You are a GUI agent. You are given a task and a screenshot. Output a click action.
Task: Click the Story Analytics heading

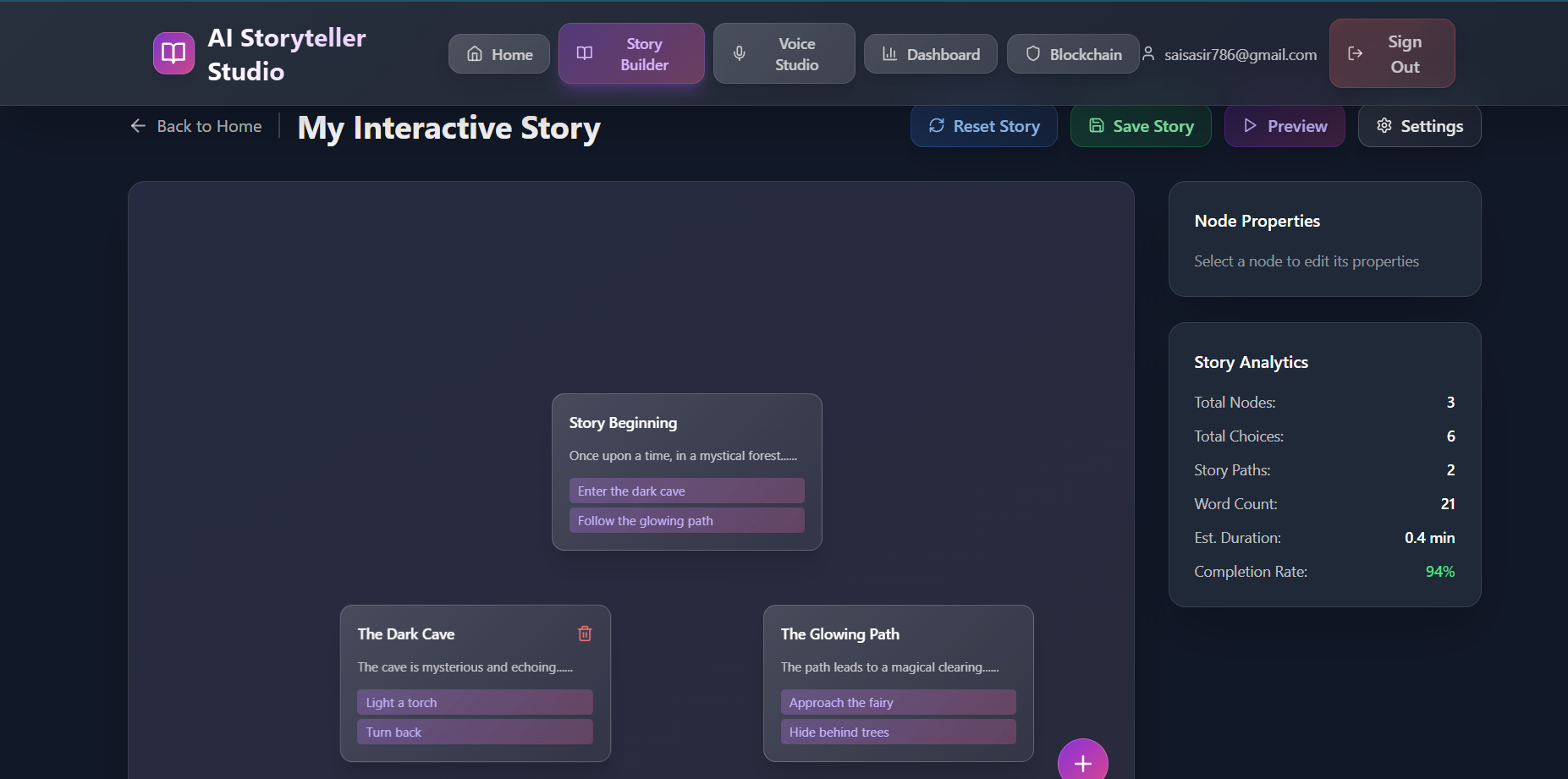click(x=1252, y=362)
